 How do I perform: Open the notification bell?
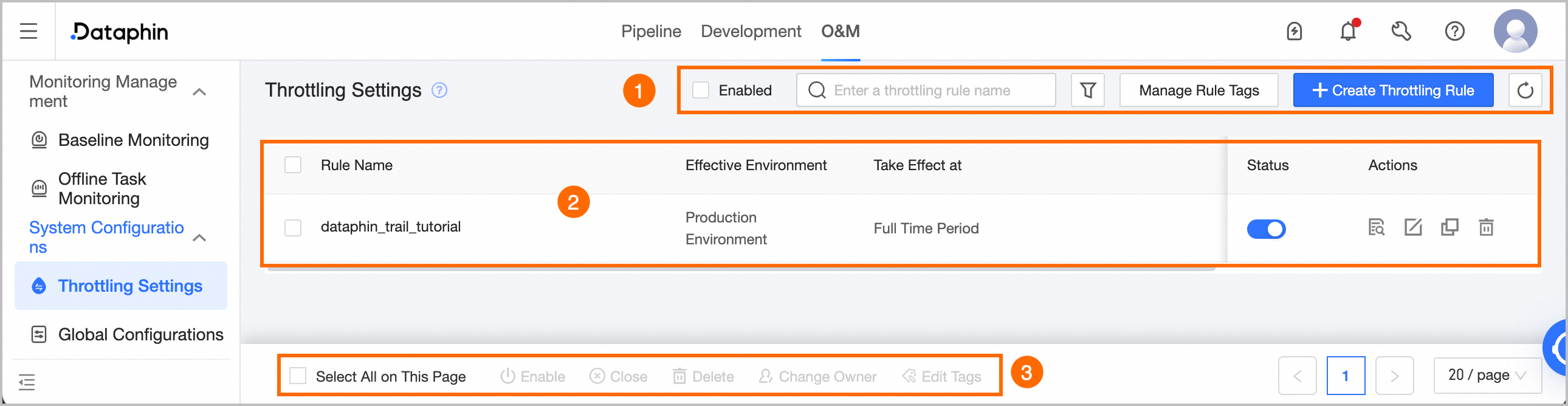(x=1348, y=31)
